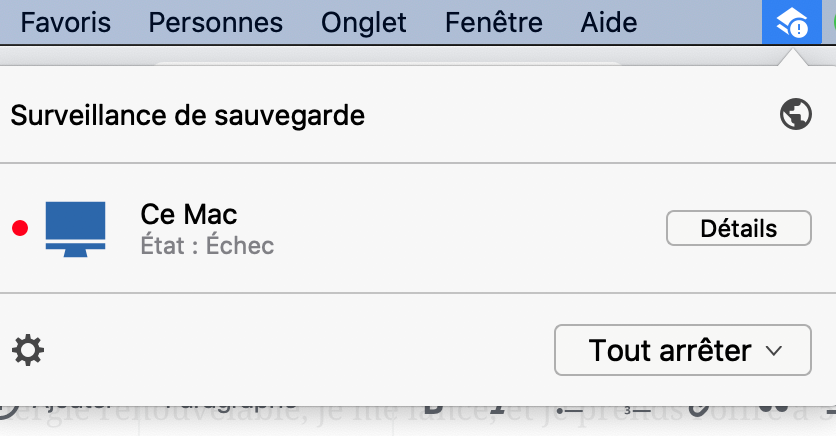
Task: Toggle bold formatting in the editor toolbar
Action: (x=434, y=409)
